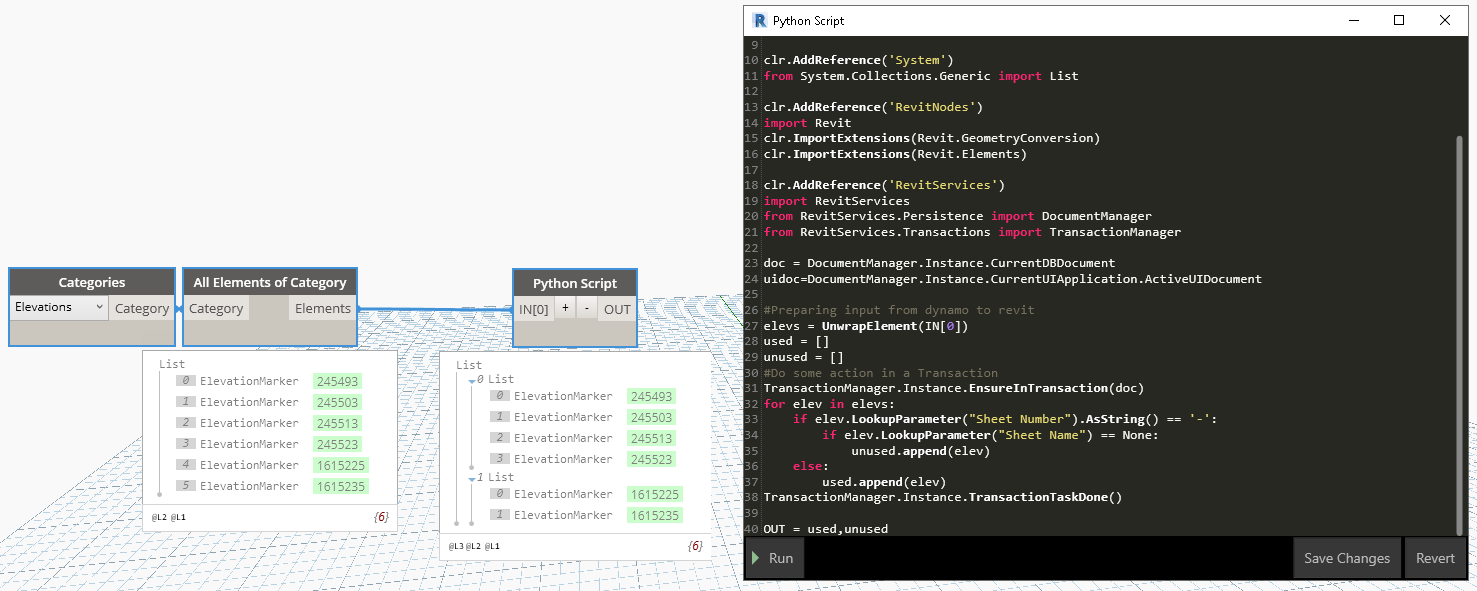
Task: Click line 18 AddReference('RevitServices')
Action: tap(884, 185)
